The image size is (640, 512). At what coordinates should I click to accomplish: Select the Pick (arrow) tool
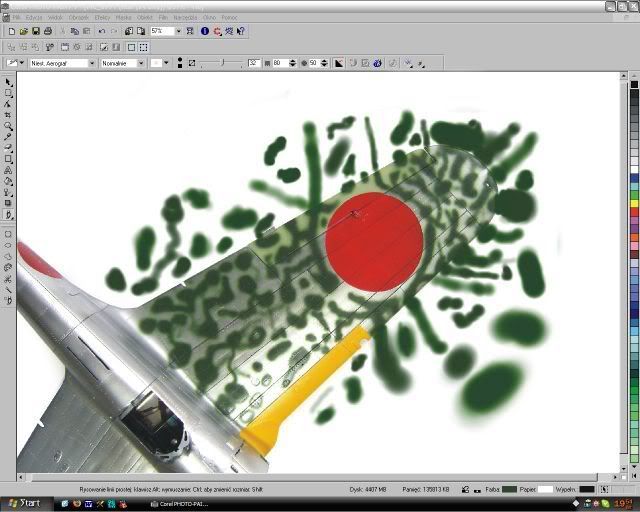tap(9, 82)
